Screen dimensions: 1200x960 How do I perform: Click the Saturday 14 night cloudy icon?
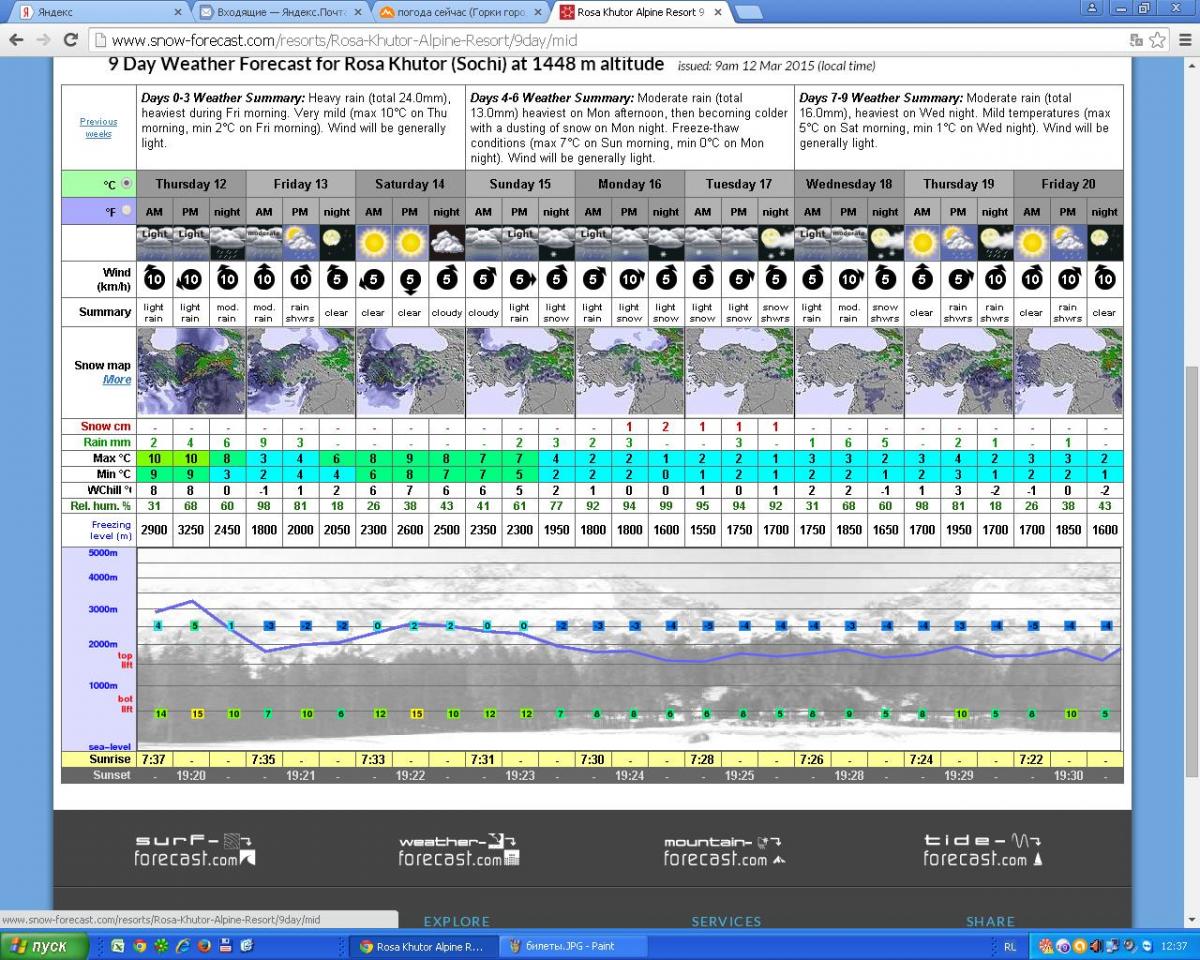pos(446,243)
